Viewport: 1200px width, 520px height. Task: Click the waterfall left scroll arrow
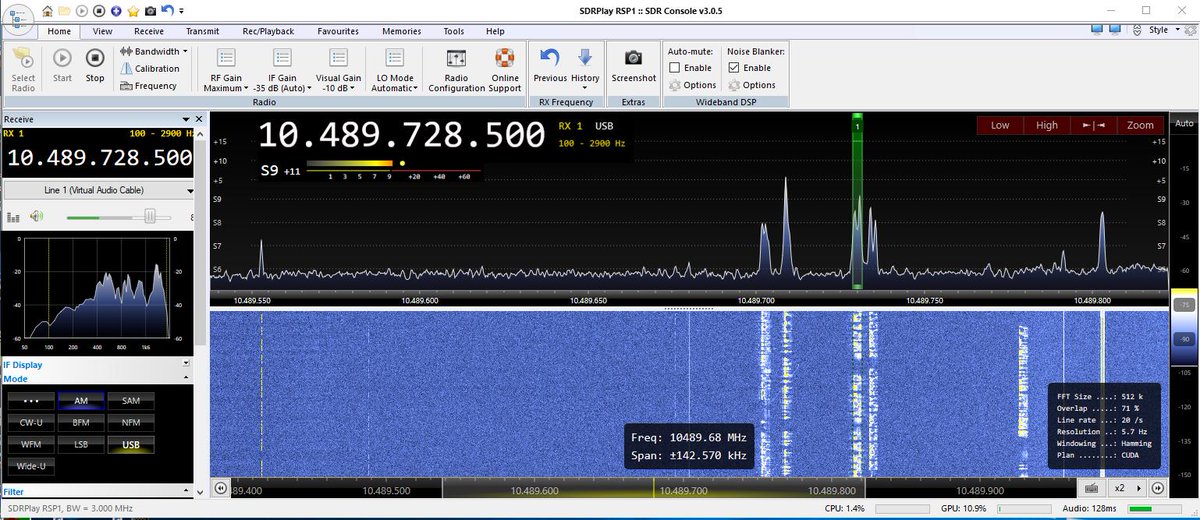pos(221,488)
